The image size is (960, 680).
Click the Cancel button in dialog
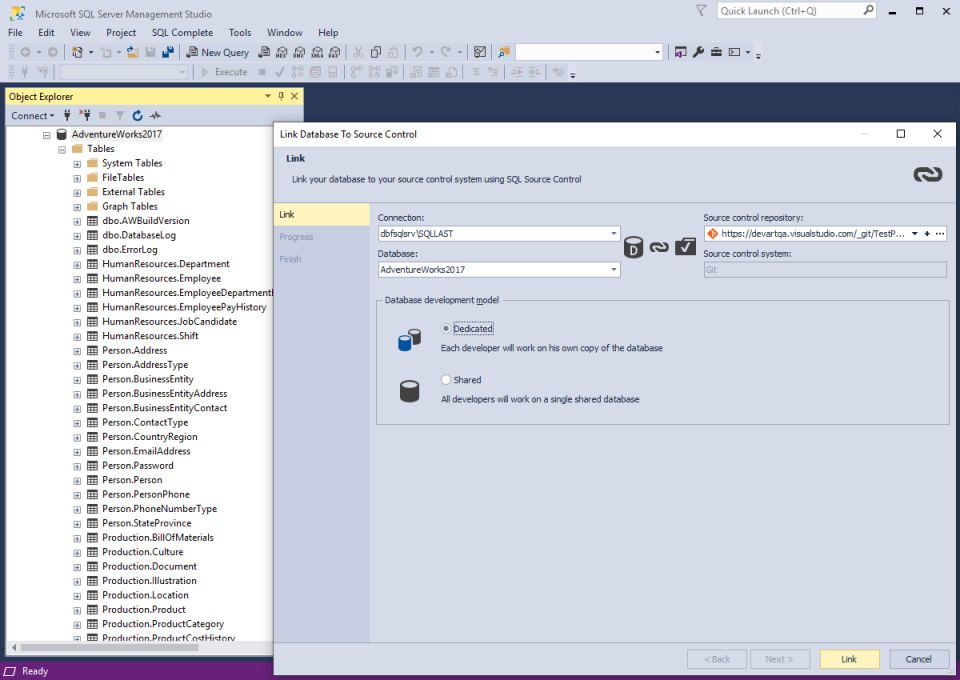(918, 659)
